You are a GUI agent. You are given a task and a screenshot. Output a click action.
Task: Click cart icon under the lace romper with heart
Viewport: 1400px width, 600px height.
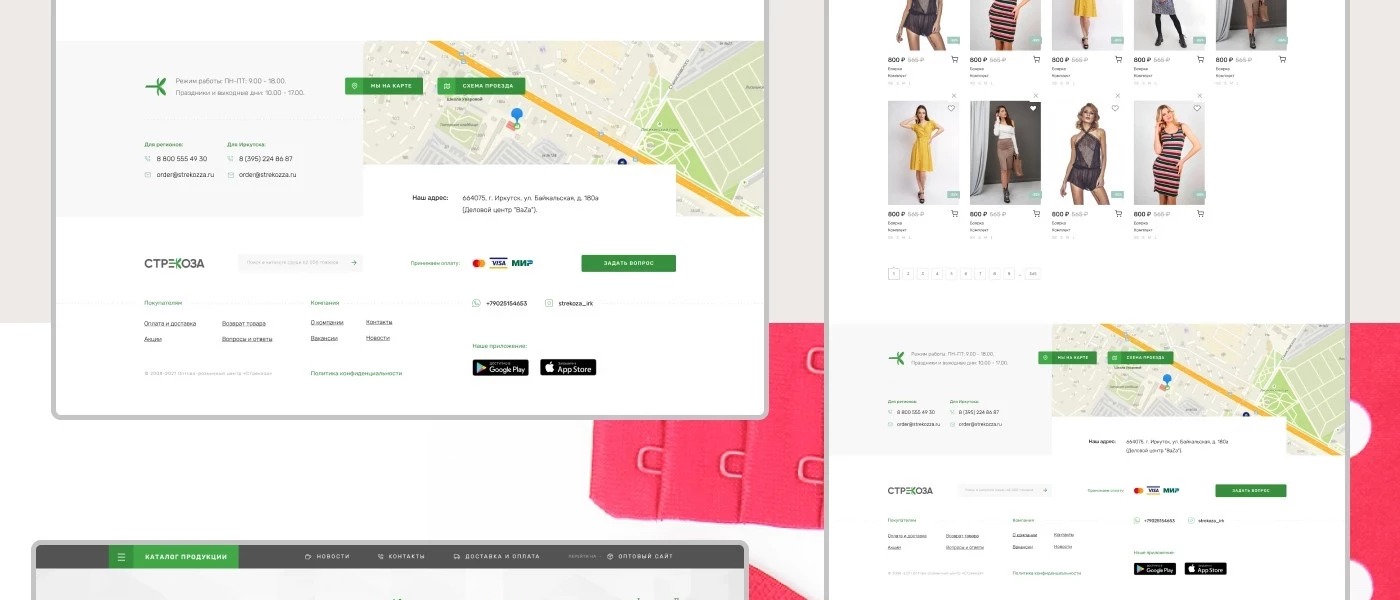tap(1117, 214)
